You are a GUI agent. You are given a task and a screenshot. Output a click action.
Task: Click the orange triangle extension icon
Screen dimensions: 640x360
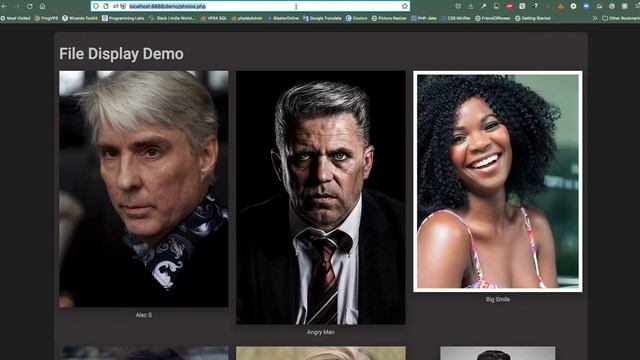561,6
